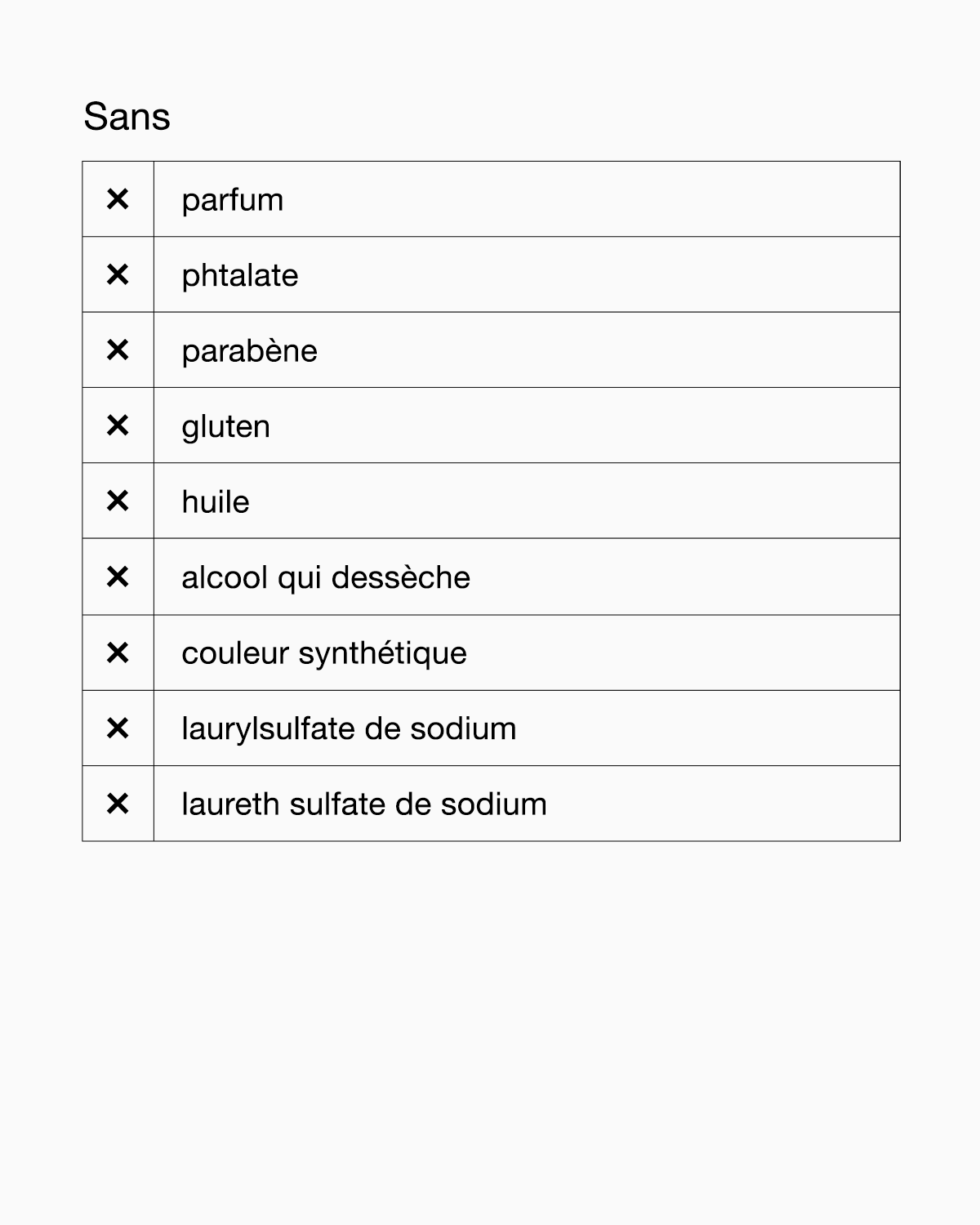The width and height of the screenshot is (980, 1225).
Task: Click the laurylsulfate de sodium text
Action: pyautogui.click(x=349, y=728)
